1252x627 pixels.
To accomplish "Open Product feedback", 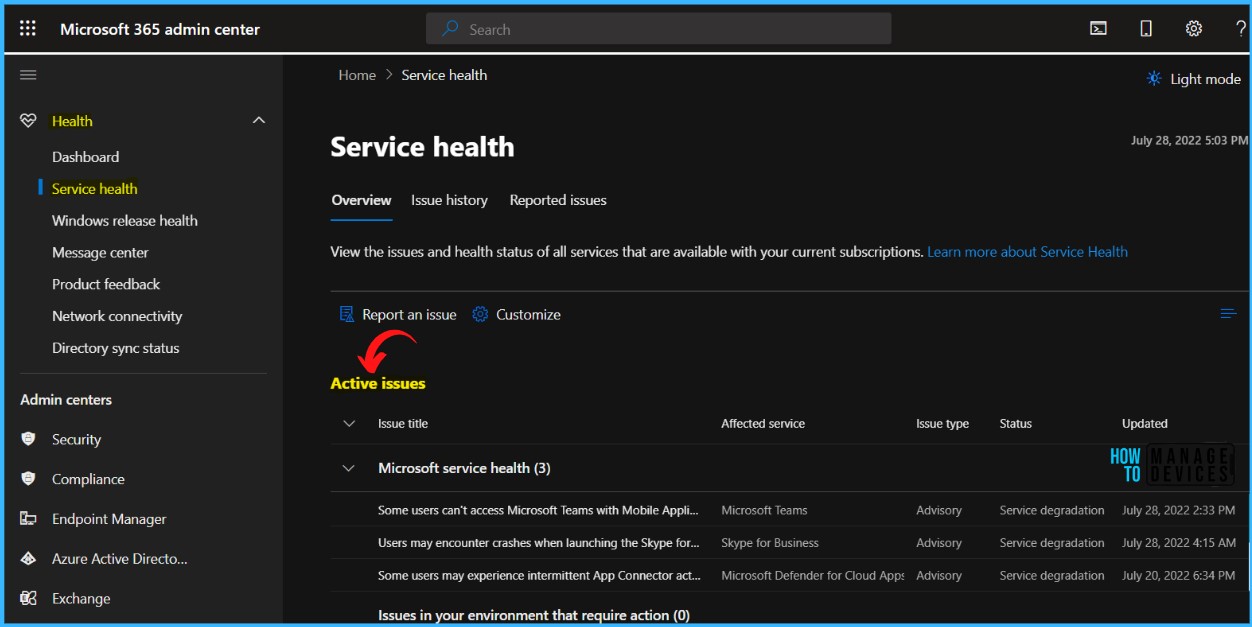I will (x=106, y=285).
